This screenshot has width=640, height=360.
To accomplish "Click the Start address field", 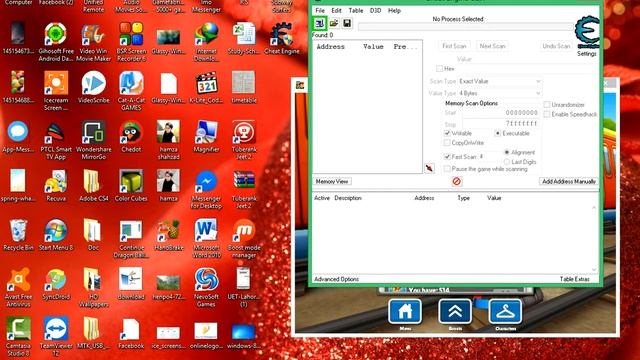I will [500, 113].
